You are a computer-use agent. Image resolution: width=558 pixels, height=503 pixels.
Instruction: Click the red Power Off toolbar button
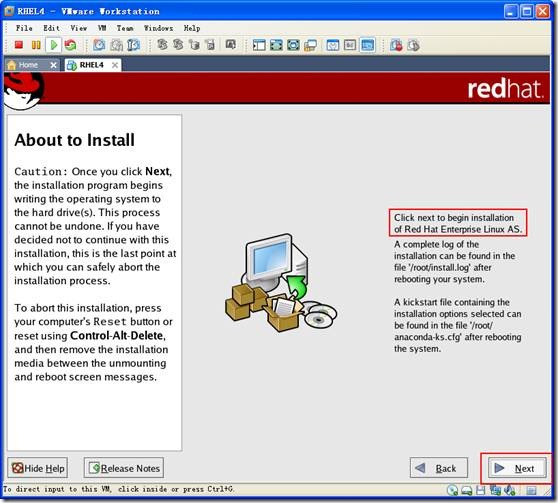[x=19, y=45]
